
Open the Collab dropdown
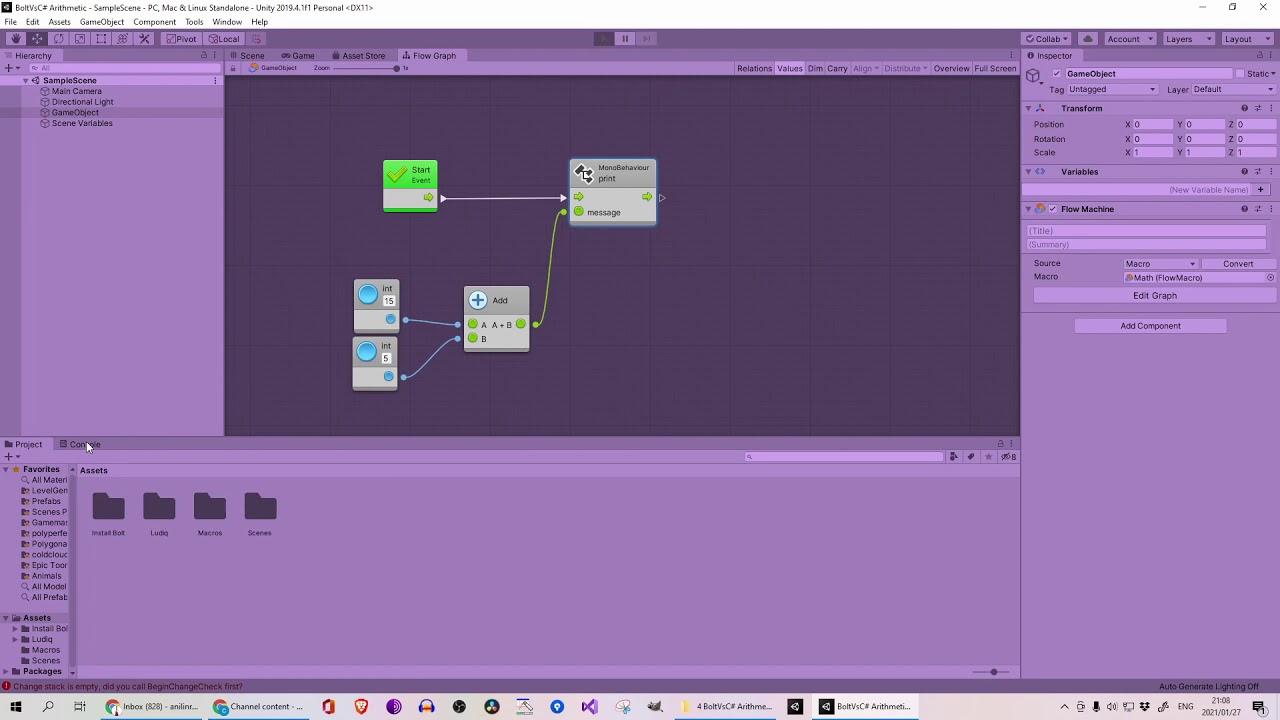pyautogui.click(x=1047, y=39)
